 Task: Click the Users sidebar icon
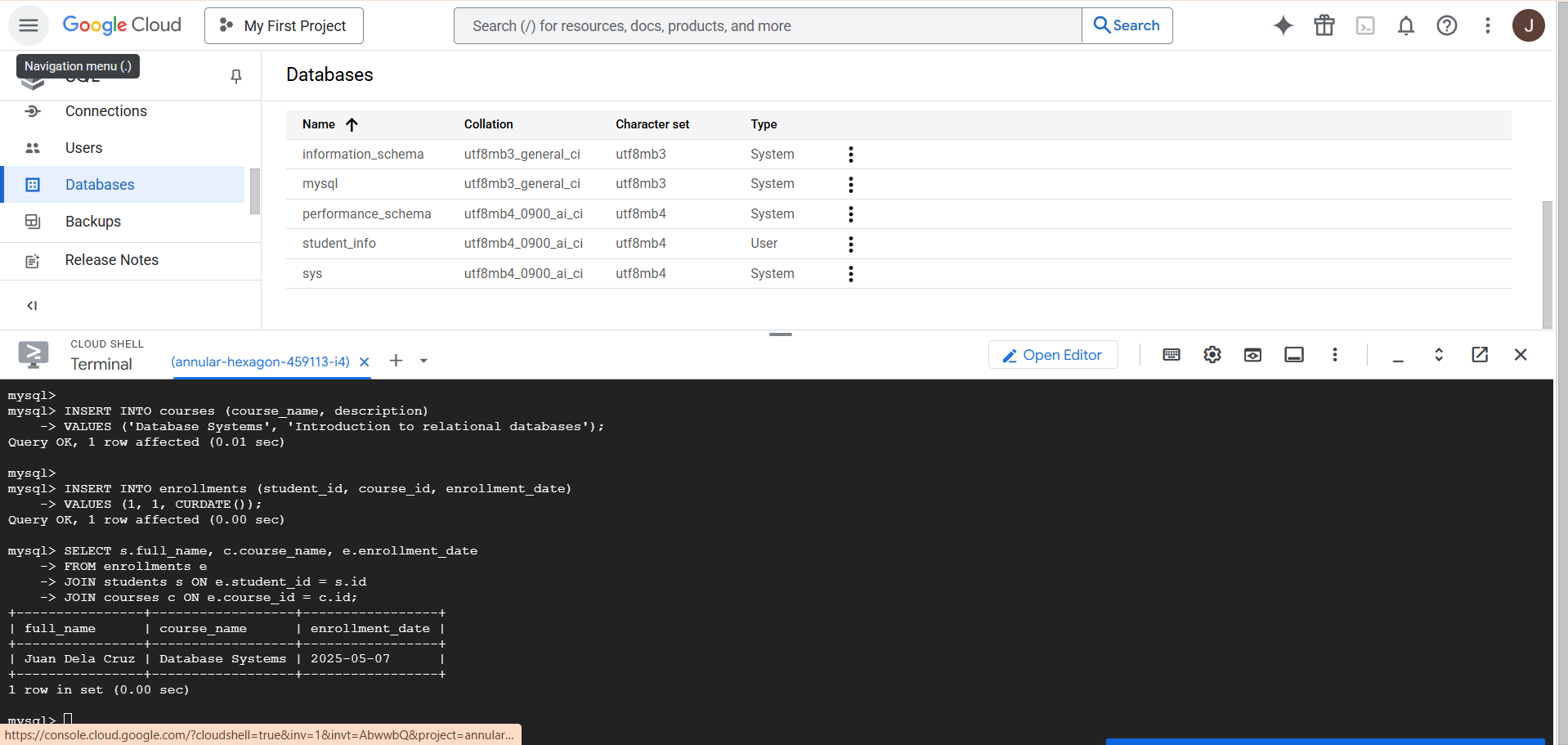(33, 148)
